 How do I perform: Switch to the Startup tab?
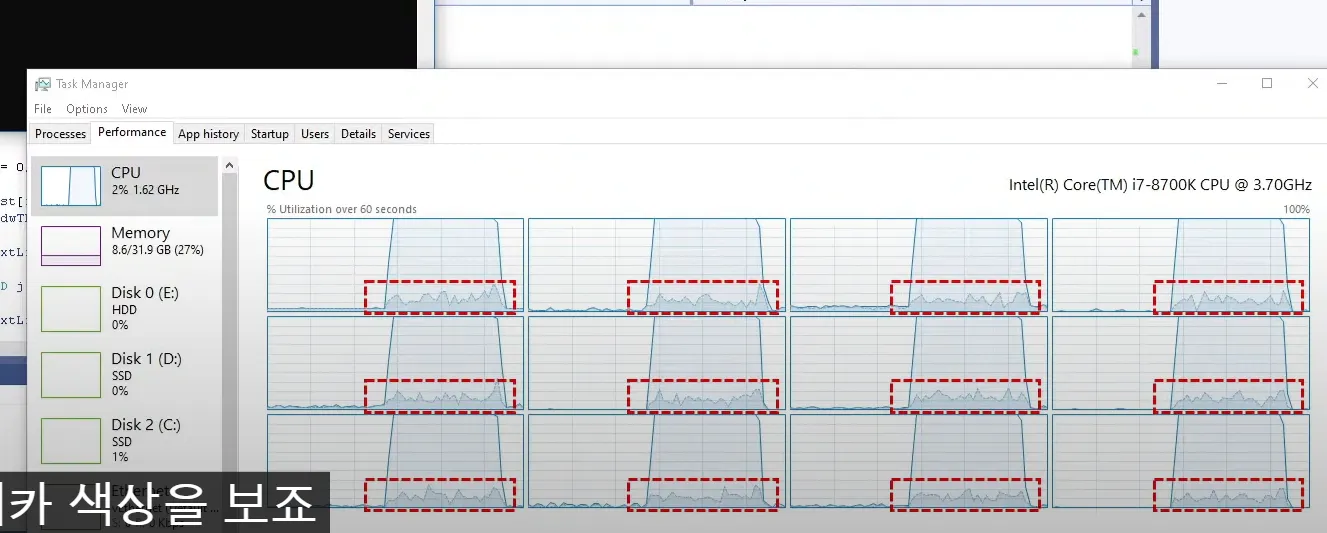point(270,134)
